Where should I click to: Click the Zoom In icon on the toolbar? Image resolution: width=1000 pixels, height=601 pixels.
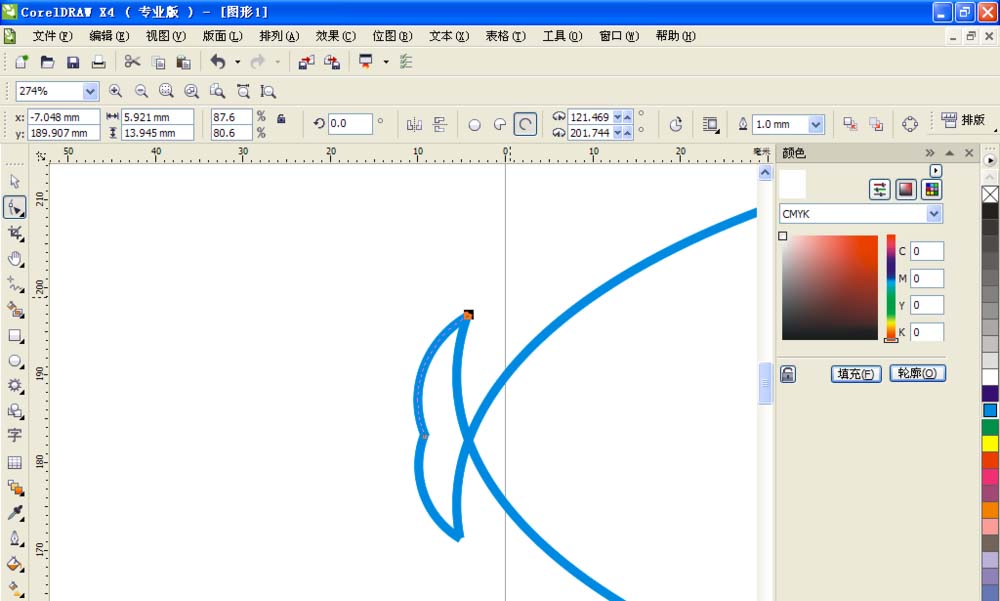point(116,91)
